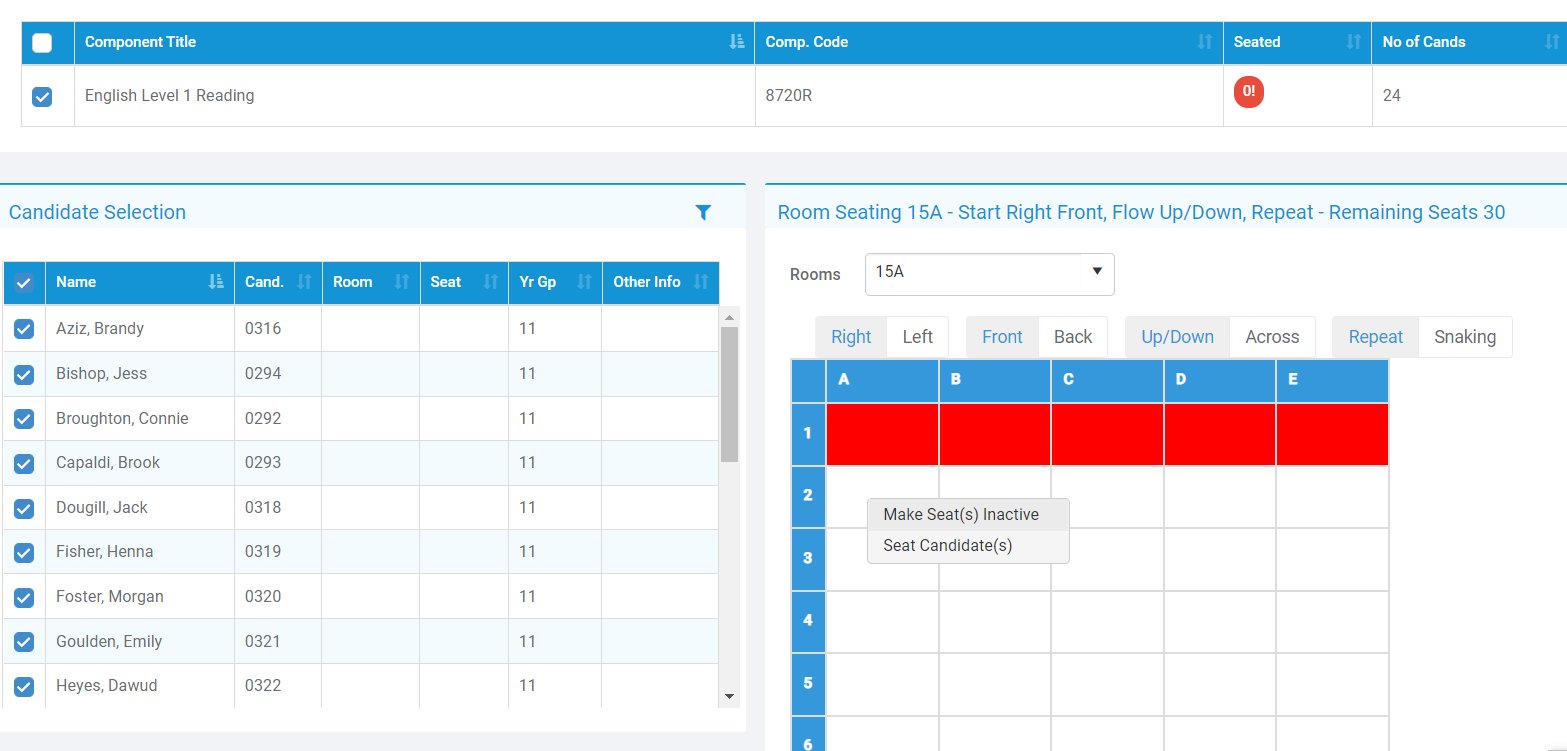Sort the Seated column
The image size is (1567, 751).
coord(1353,42)
